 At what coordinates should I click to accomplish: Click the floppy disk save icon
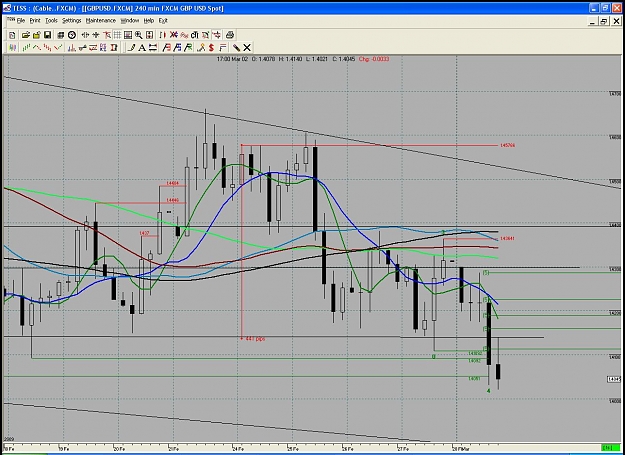(47, 35)
